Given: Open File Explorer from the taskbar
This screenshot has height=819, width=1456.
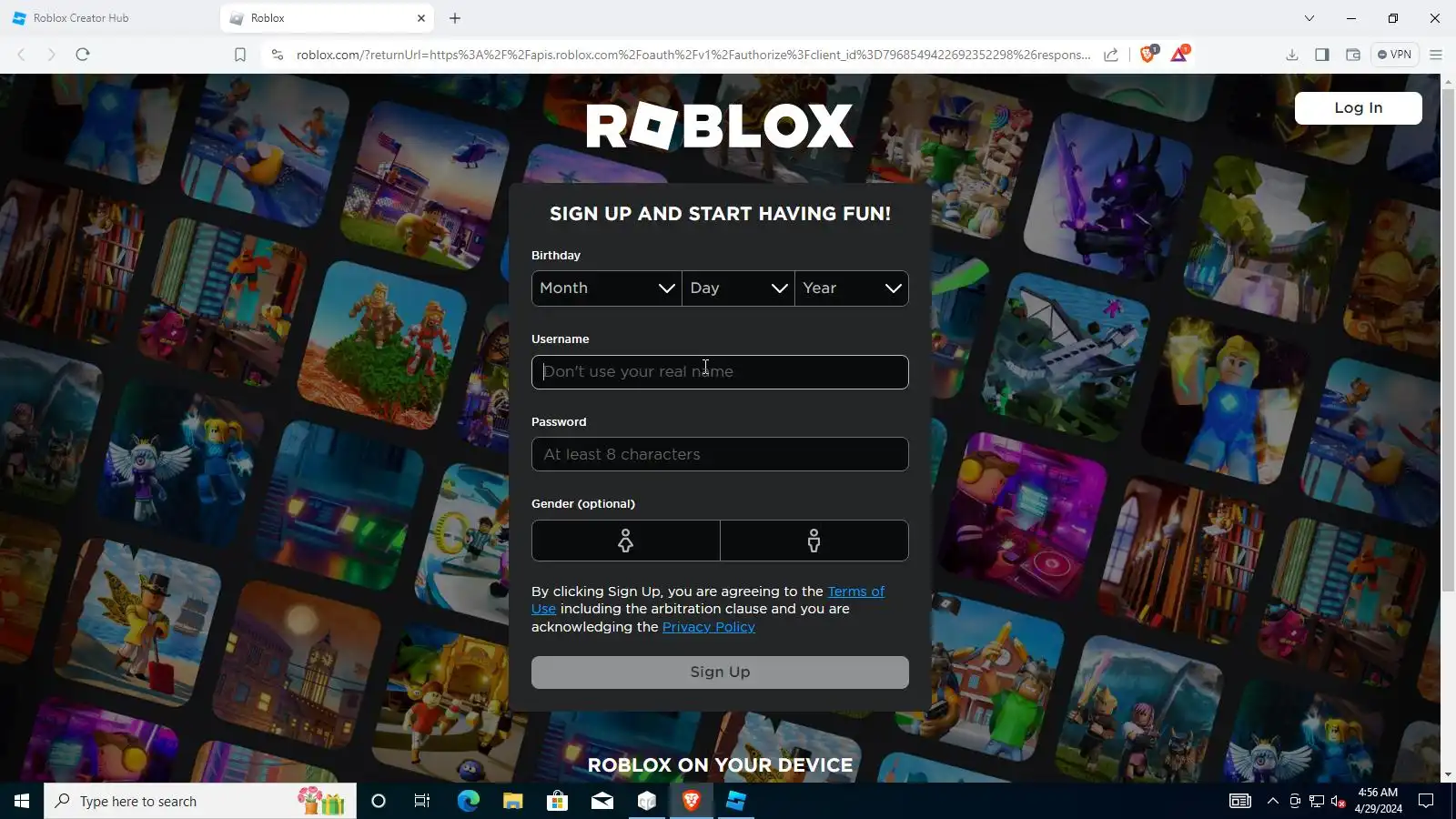Looking at the screenshot, I should [513, 801].
